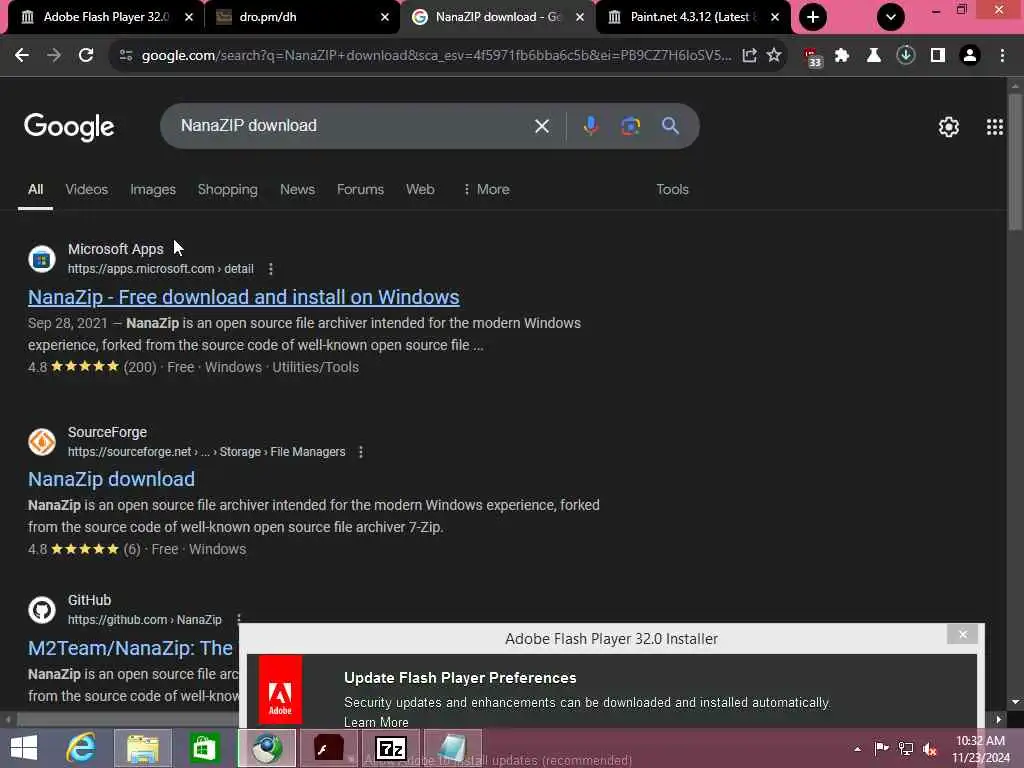Open the Google apps grid
Viewport: 1024px width, 768px height.
click(995, 127)
